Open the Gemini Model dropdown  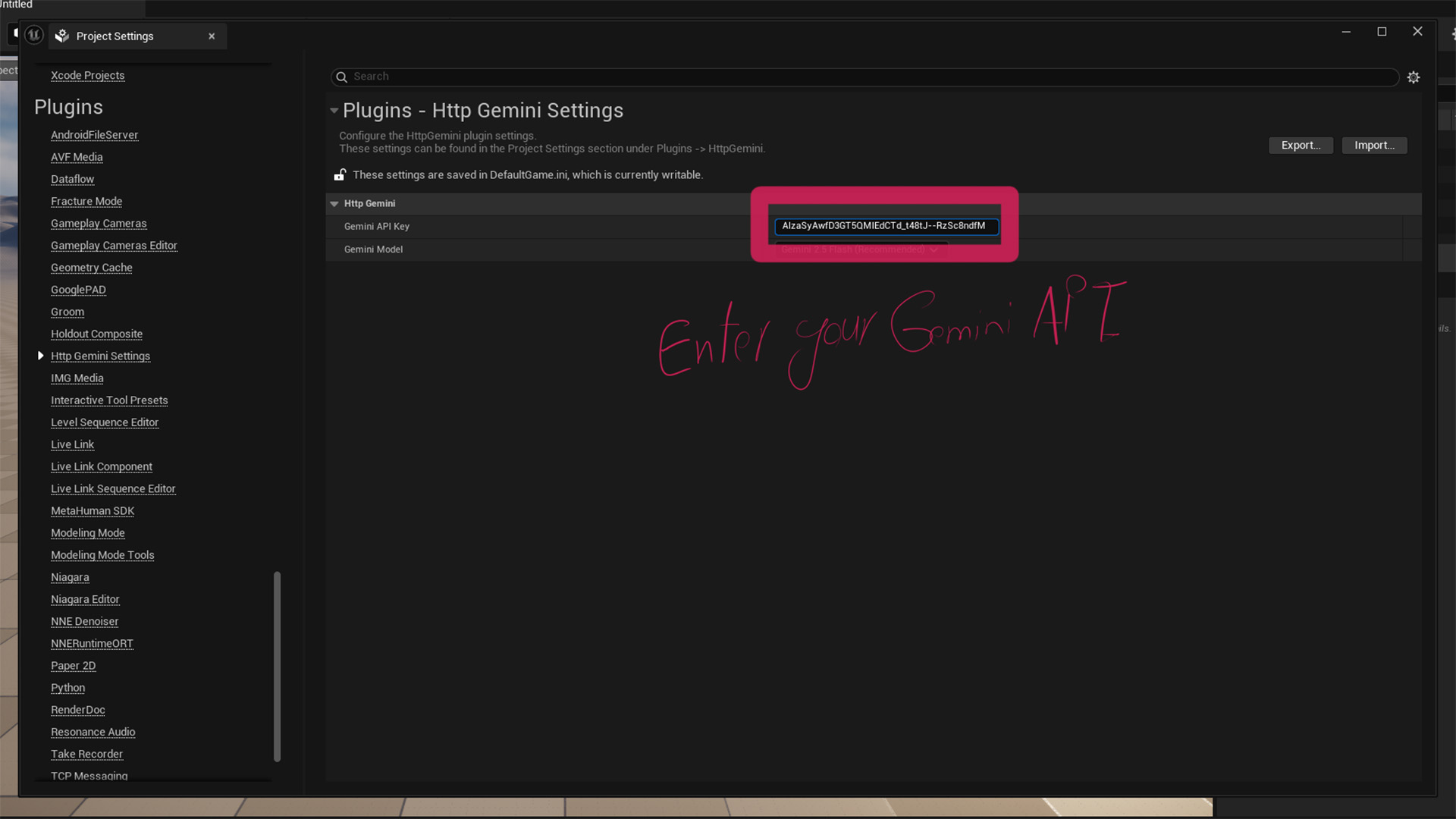coord(860,249)
